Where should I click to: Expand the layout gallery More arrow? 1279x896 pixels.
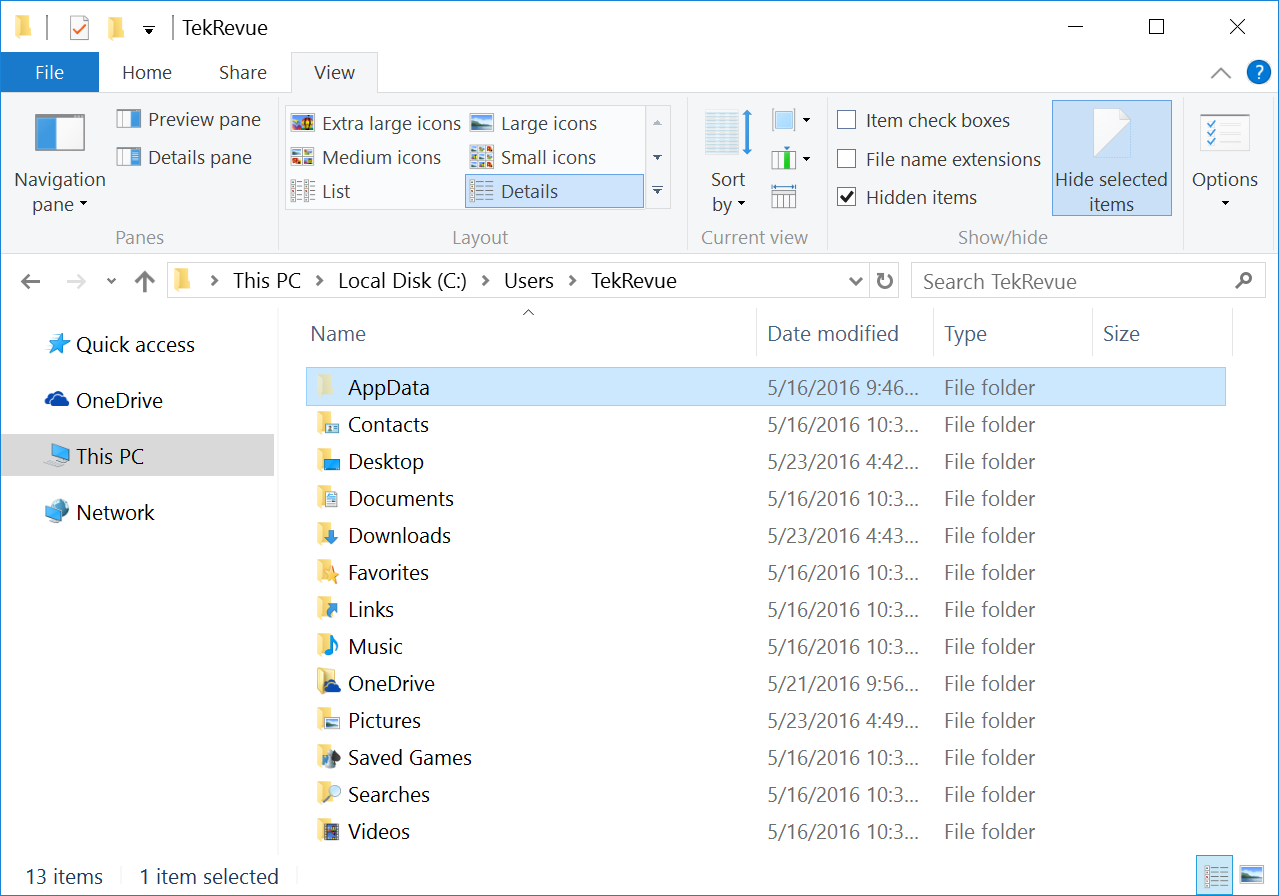coord(657,190)
